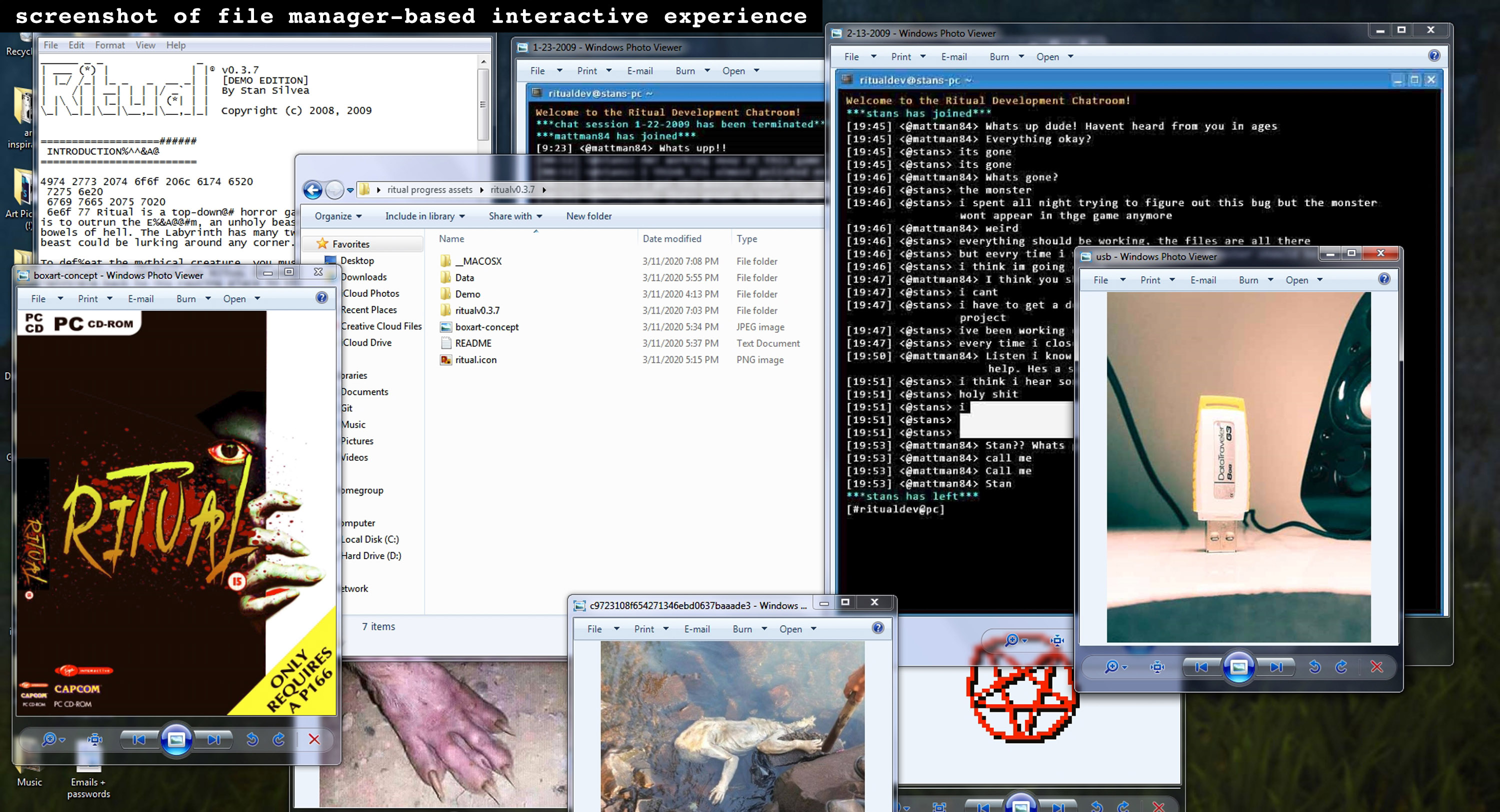The width and height of the screenshot is (1500, 812).
Task: Click New folder button in Explorer
Action: click(588, 216)
